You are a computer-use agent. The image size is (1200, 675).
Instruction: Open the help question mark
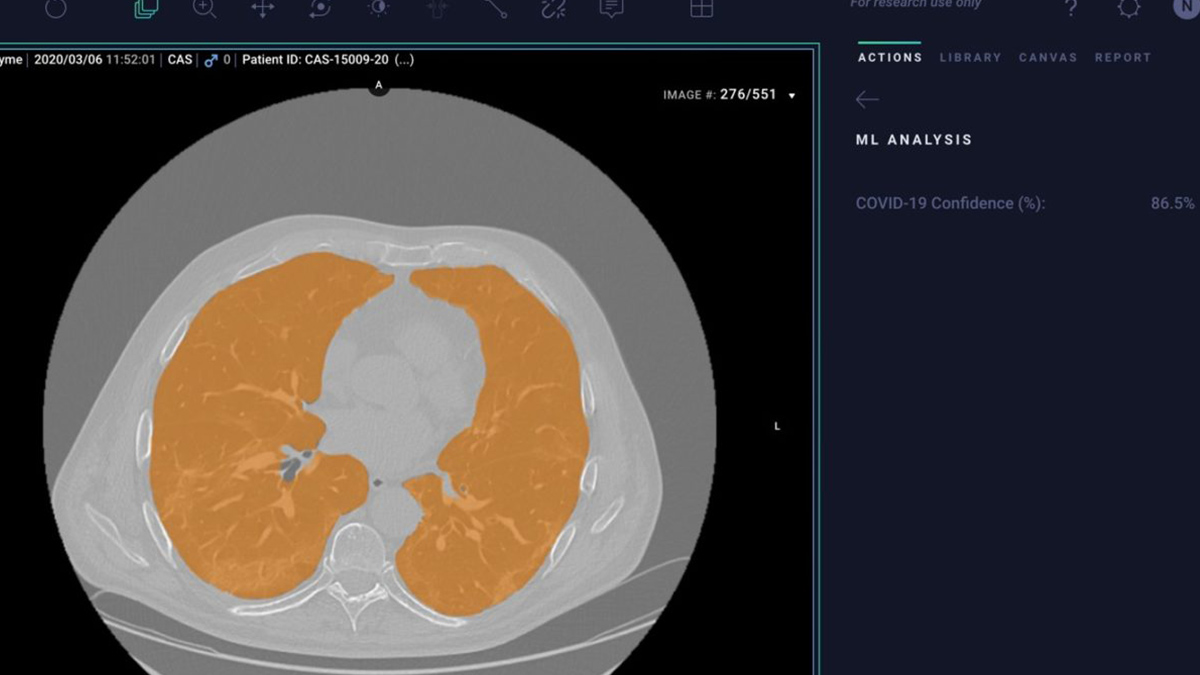(1070, 9)
